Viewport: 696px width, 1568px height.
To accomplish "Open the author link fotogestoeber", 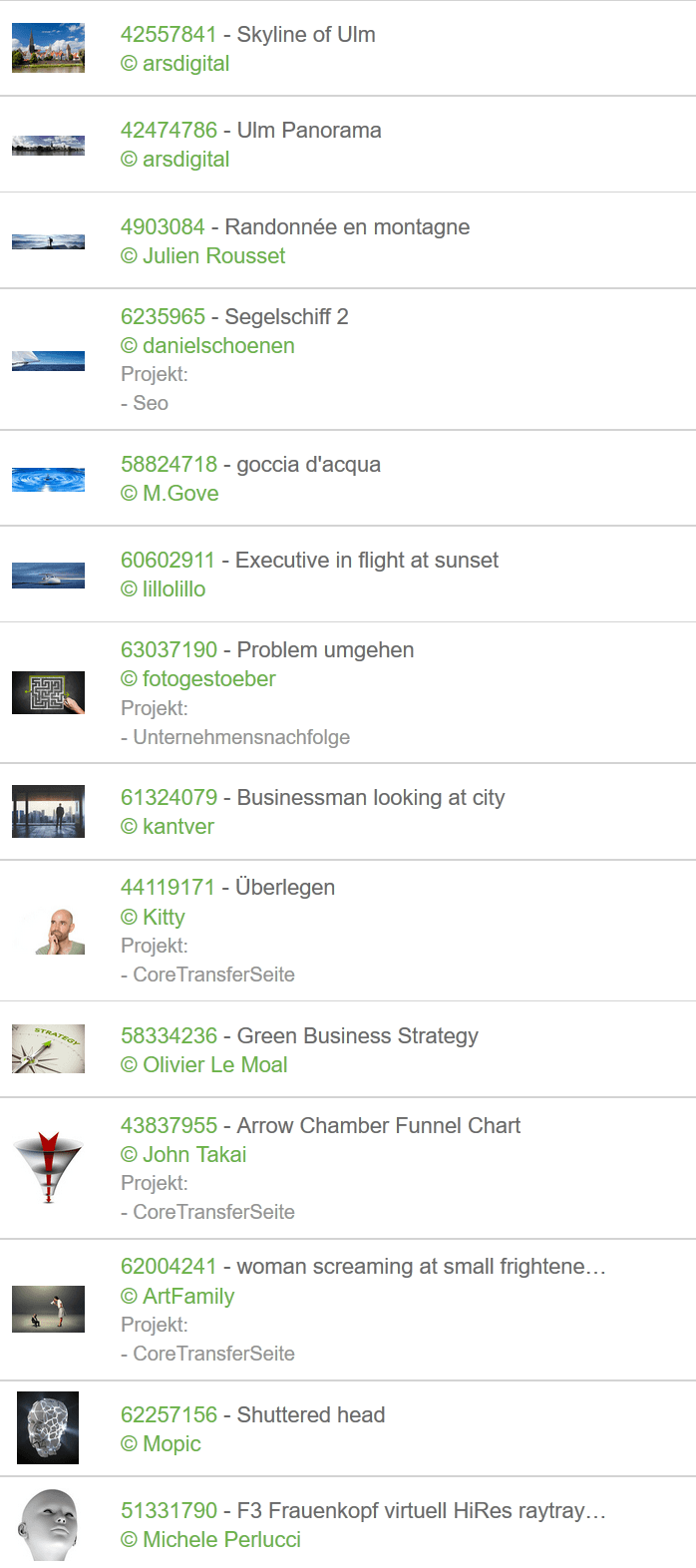I will (x=208, y=678).
